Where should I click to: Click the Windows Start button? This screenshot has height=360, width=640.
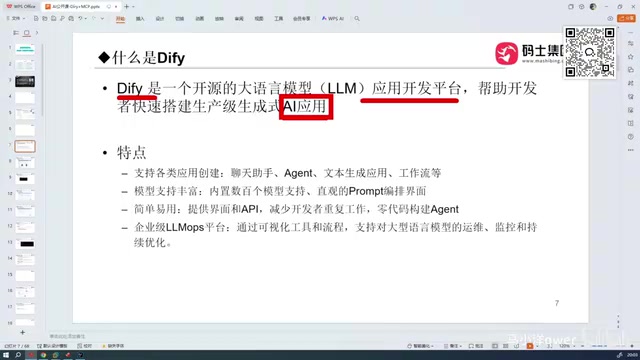click(6, 355)
